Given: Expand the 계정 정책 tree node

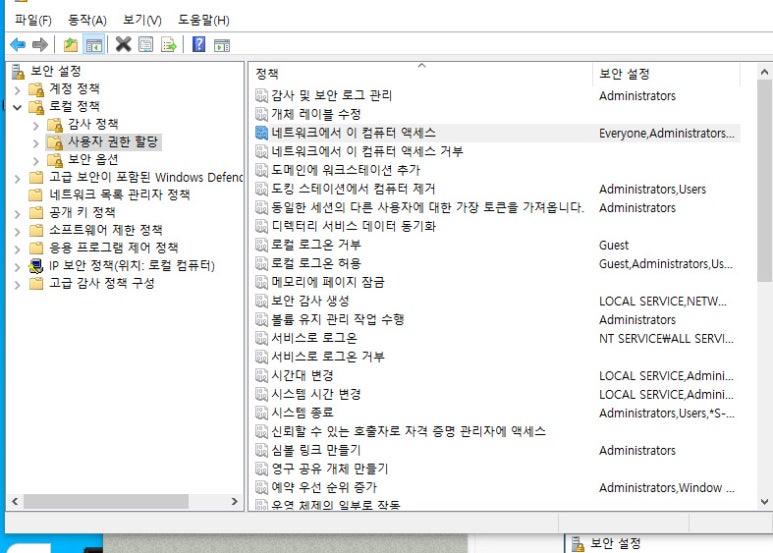Looking at the screenshot, I should (17, 90).
